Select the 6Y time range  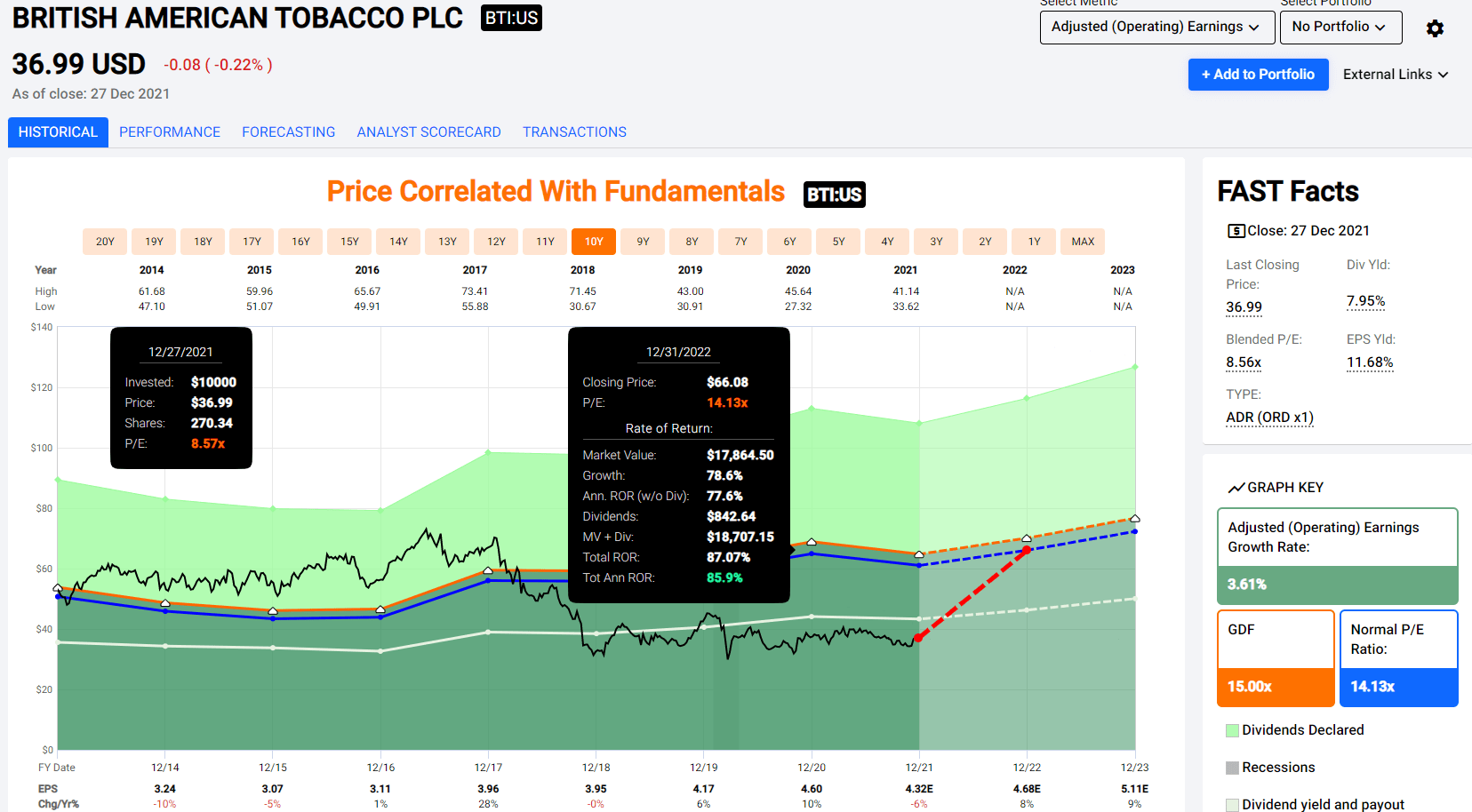click(x=789, y=242)
